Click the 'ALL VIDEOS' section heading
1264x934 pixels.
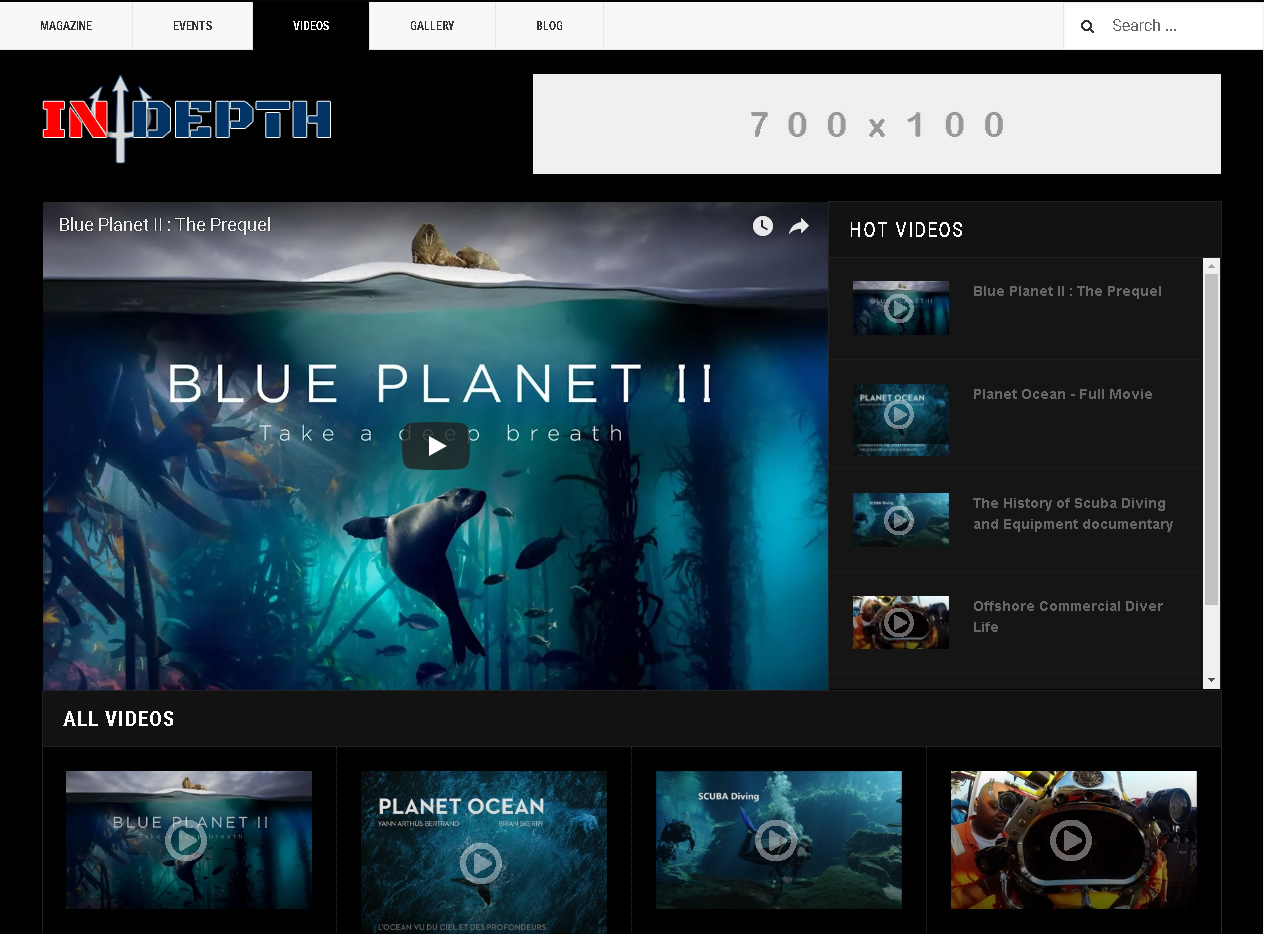point(119,719)
